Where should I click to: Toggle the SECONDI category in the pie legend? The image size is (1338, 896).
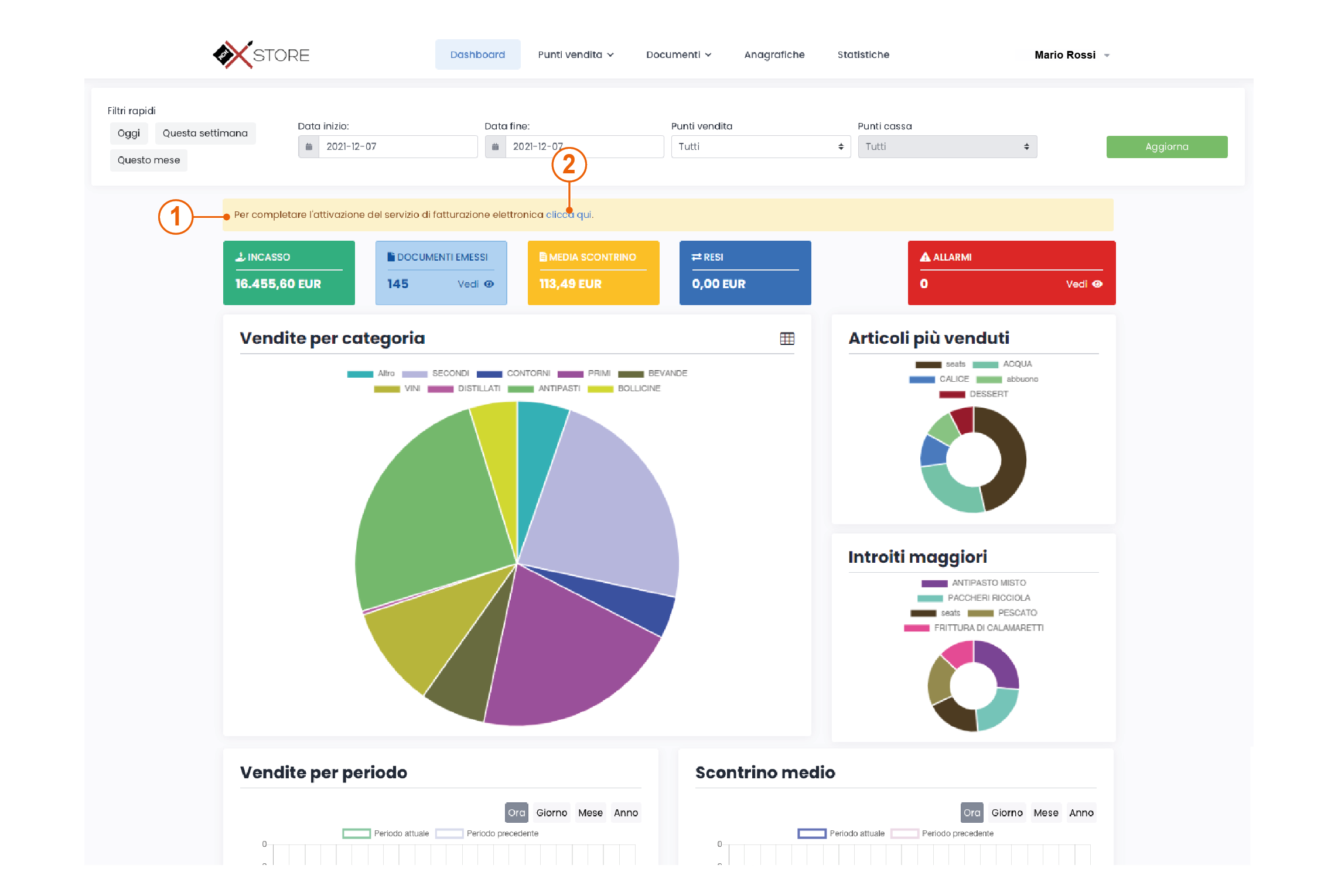(450, 373)
